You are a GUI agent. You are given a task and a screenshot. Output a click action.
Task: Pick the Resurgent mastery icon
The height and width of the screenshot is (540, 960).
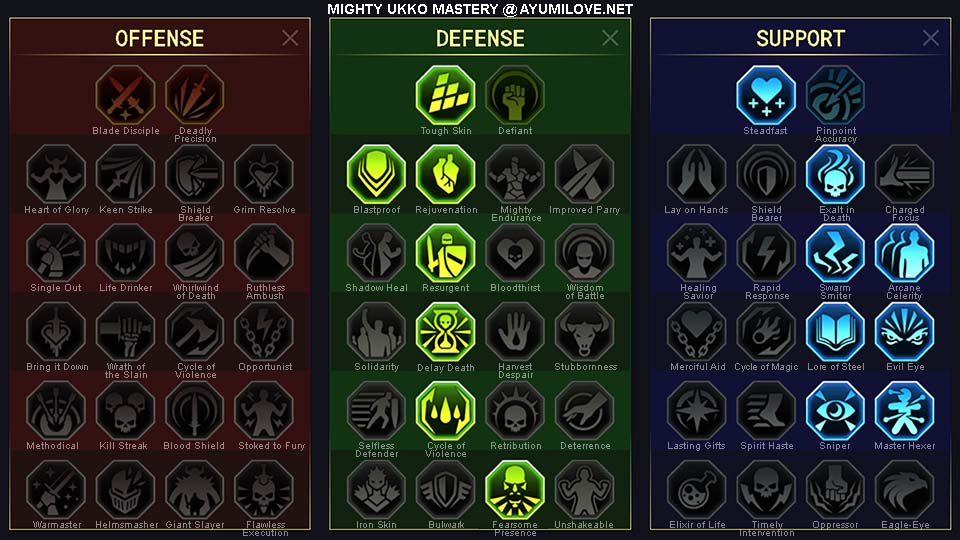(x=446, y=253)
